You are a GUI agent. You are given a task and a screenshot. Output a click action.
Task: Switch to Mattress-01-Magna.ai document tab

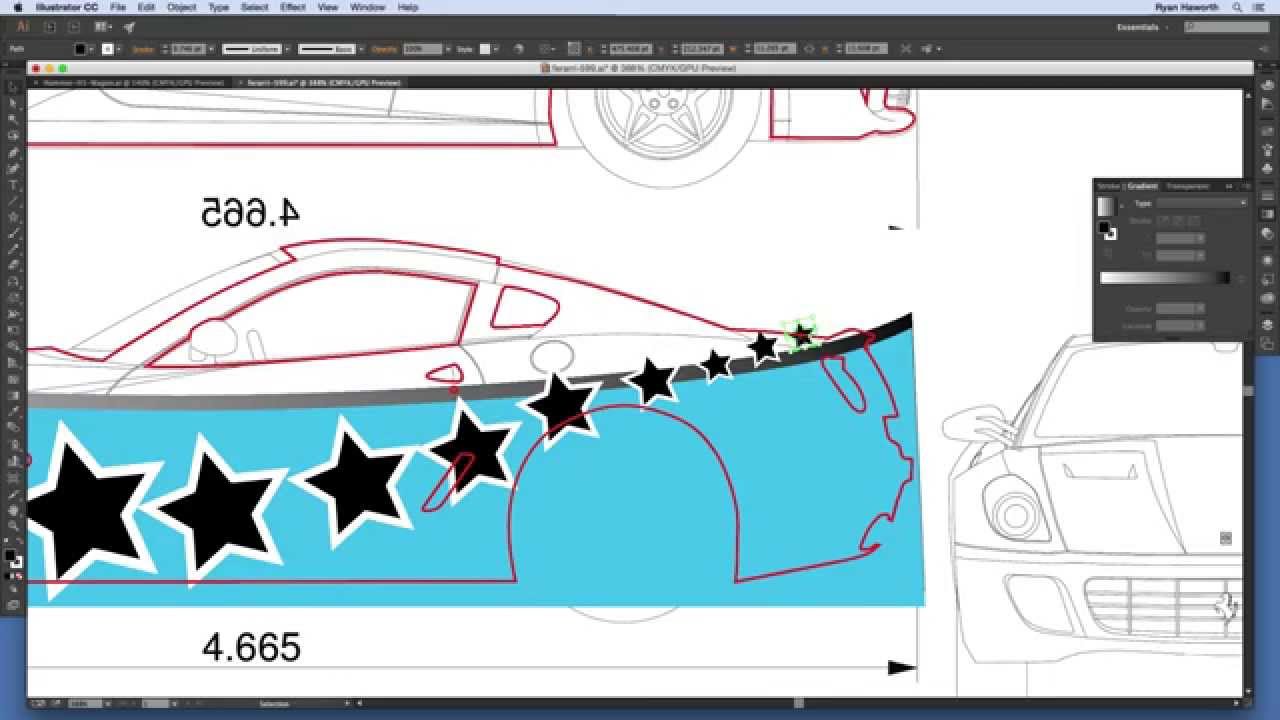136,83
